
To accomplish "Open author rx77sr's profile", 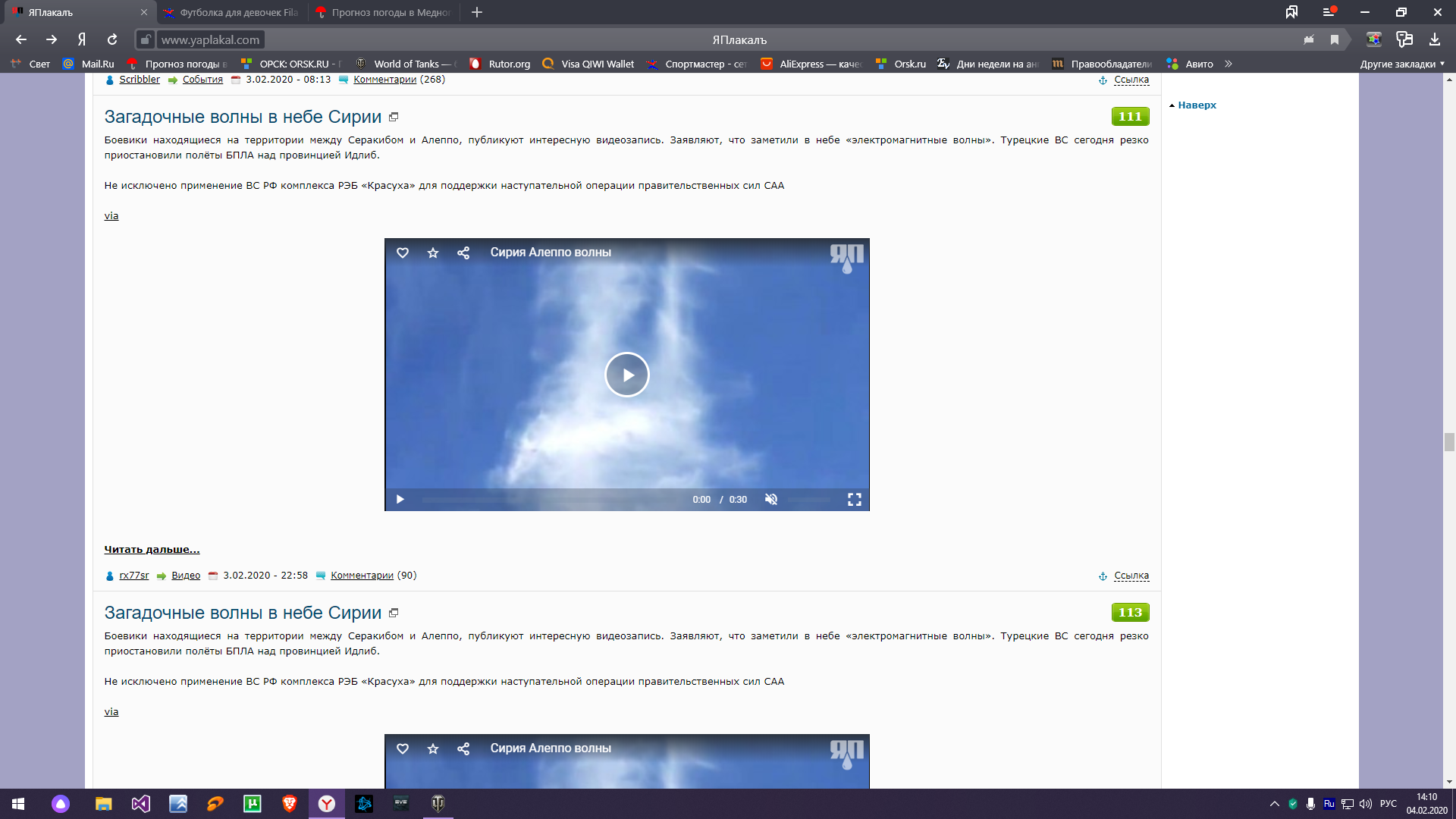I will pyautogui.click(x=134, y=576).
